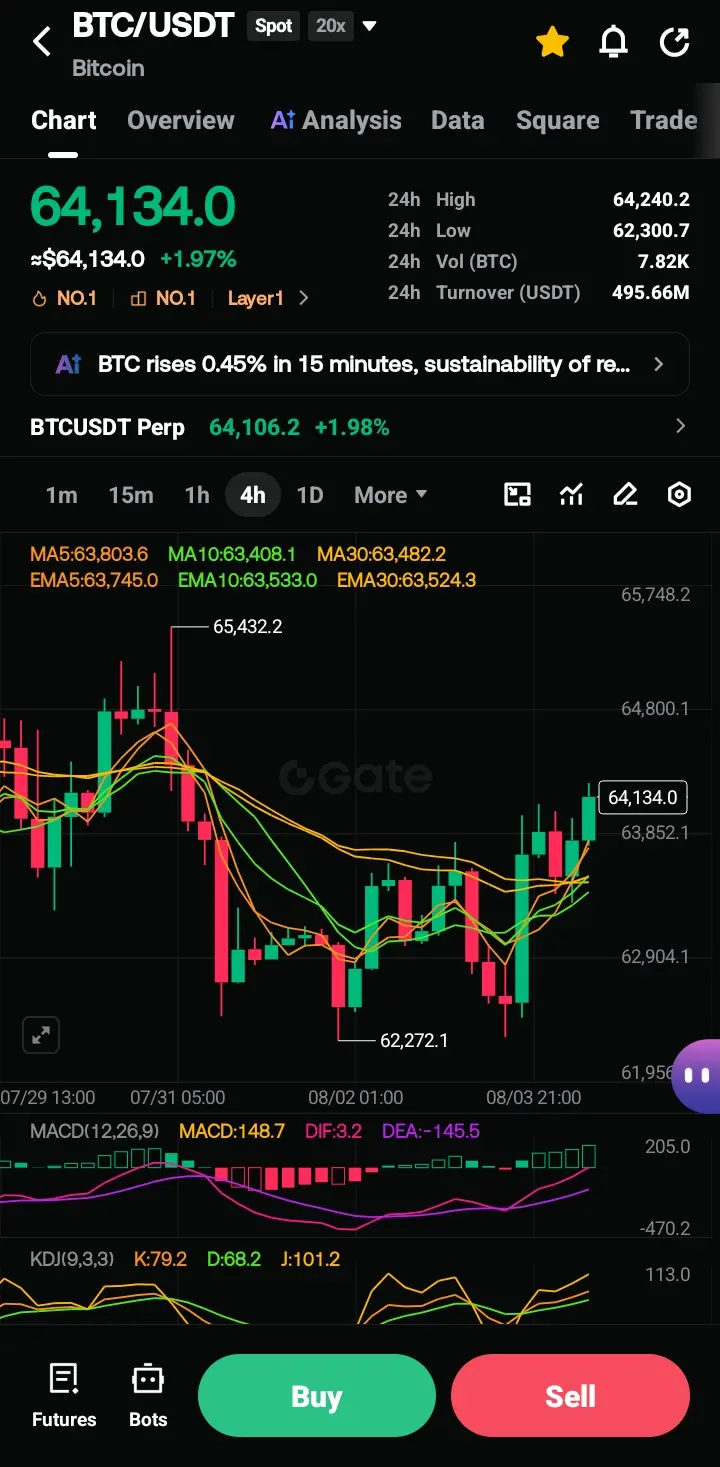Screen dimensions: 720x1467
Task: Open the AI Analysis tab
Action: click(336, 120)
